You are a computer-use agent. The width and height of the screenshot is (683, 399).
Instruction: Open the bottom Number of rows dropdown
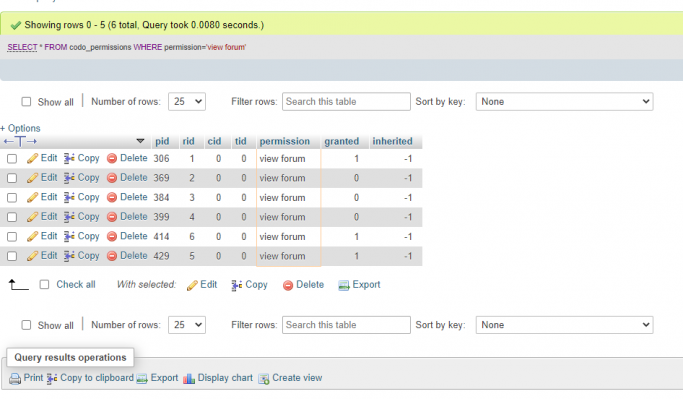(187, 325)
